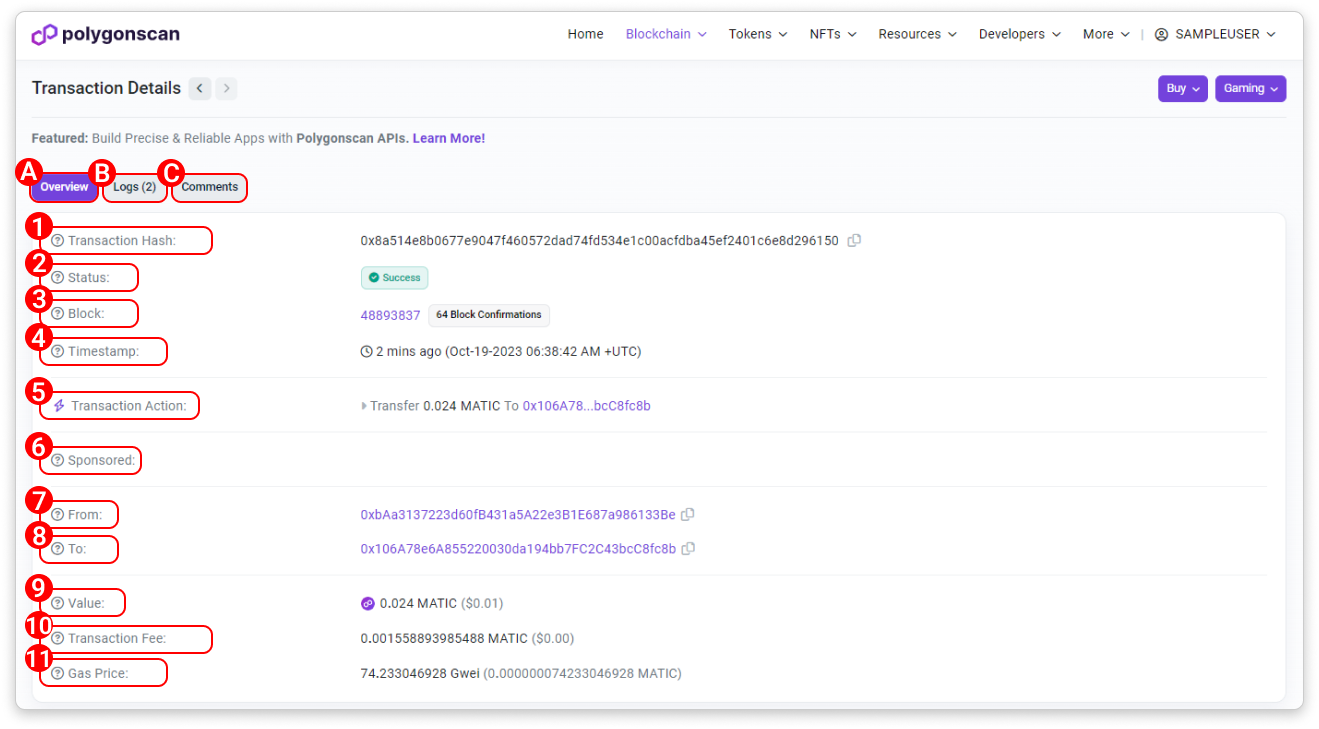Click the user profile icon near SAMPLEUSER
The image size is (1319, 729).
(x=1161, y=34)
